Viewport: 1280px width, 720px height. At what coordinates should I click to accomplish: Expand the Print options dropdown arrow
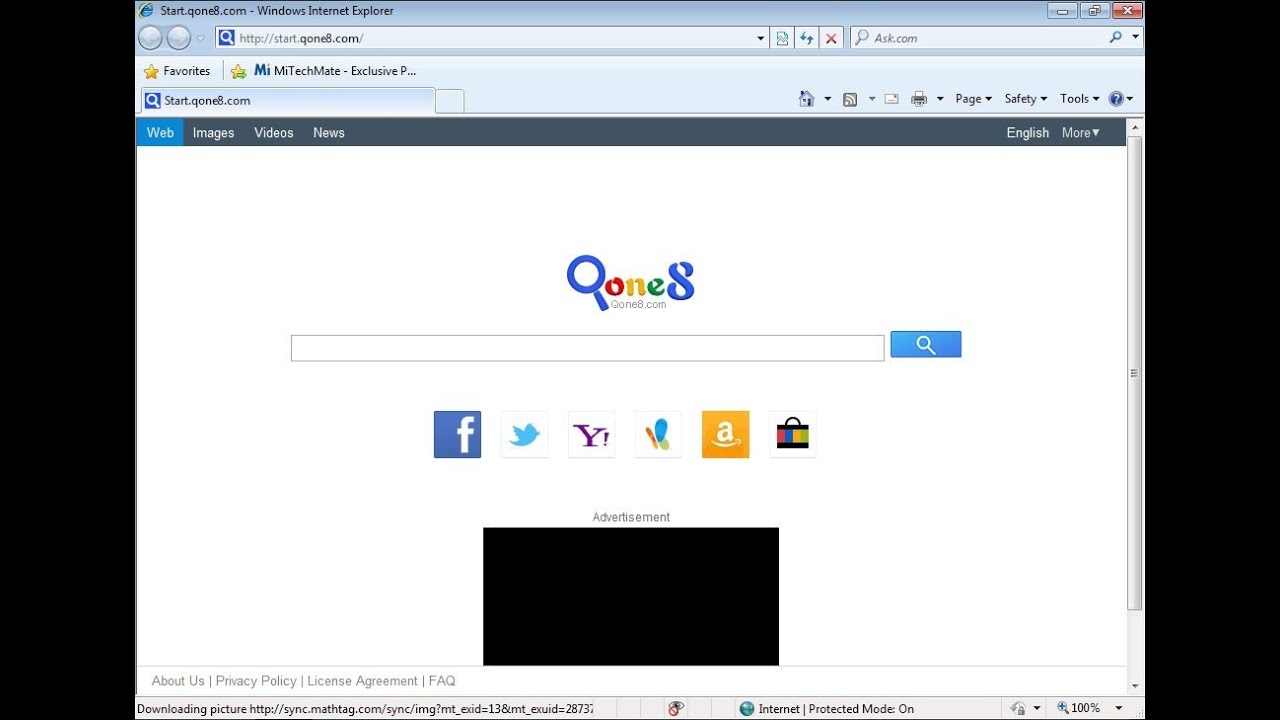pyautogui.click(x=940, y=99)
